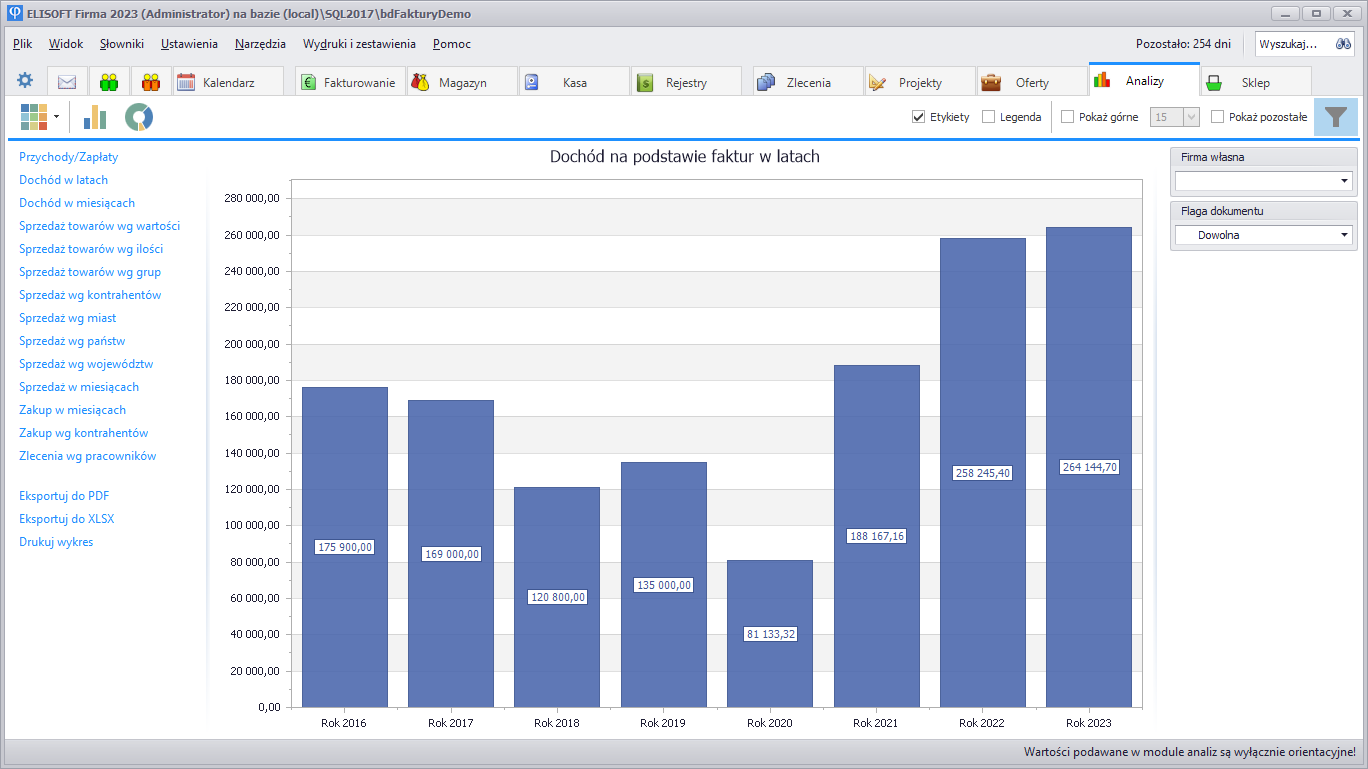Click the Analizy bar chart icon
Image resolution: width=1368 pixels, height=769 pixels.
click(1101, 79)
